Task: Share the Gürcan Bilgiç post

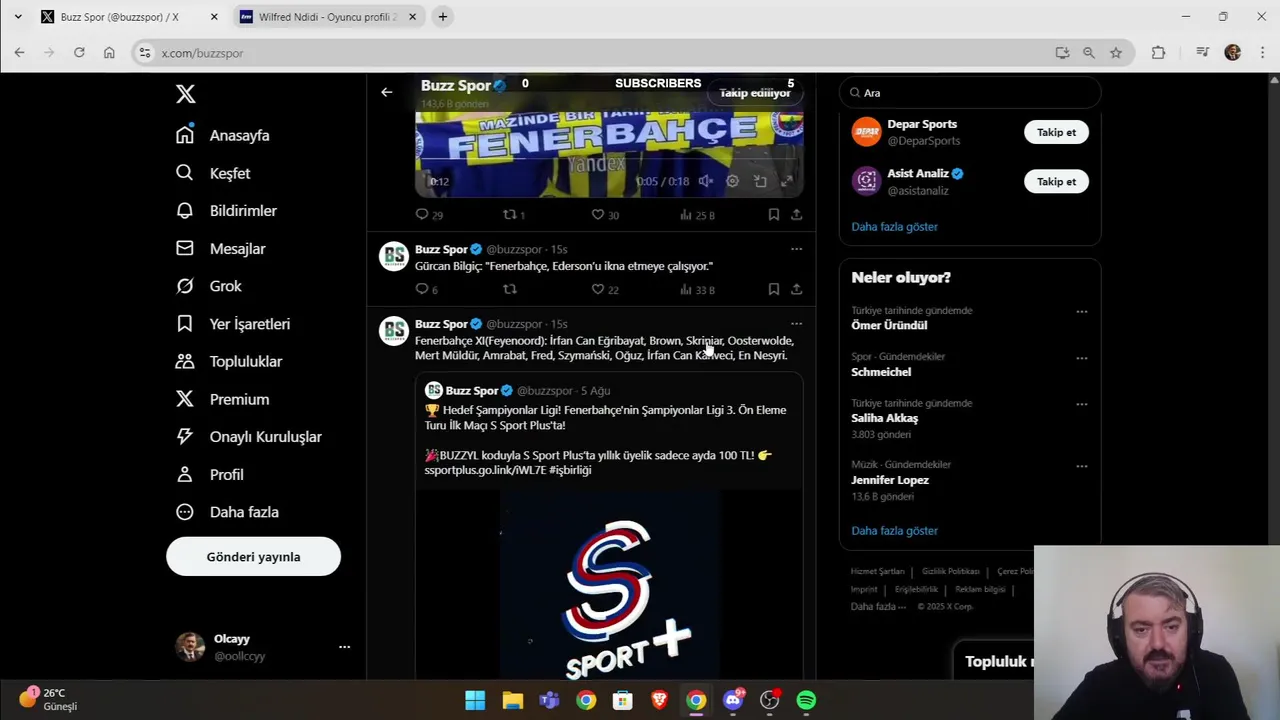Action: [x=796, y=290]
